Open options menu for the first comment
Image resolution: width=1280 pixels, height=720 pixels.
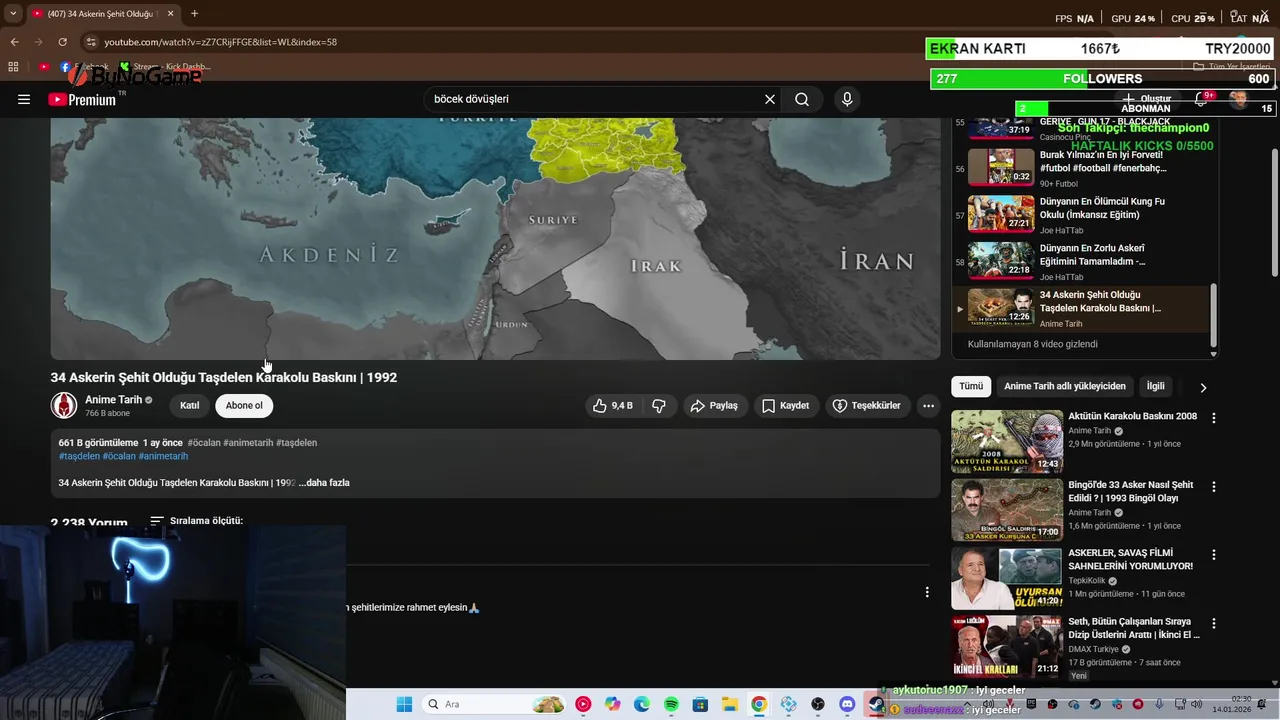927,592
